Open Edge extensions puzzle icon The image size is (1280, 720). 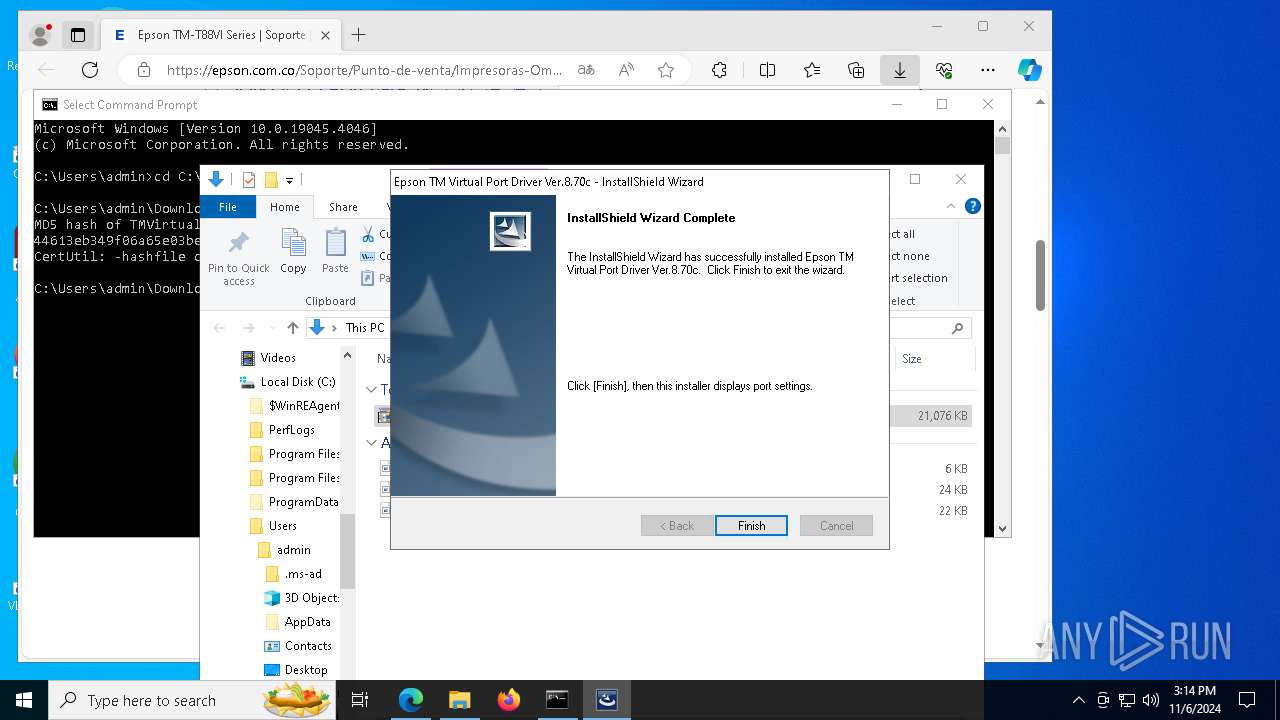[719, 70]
